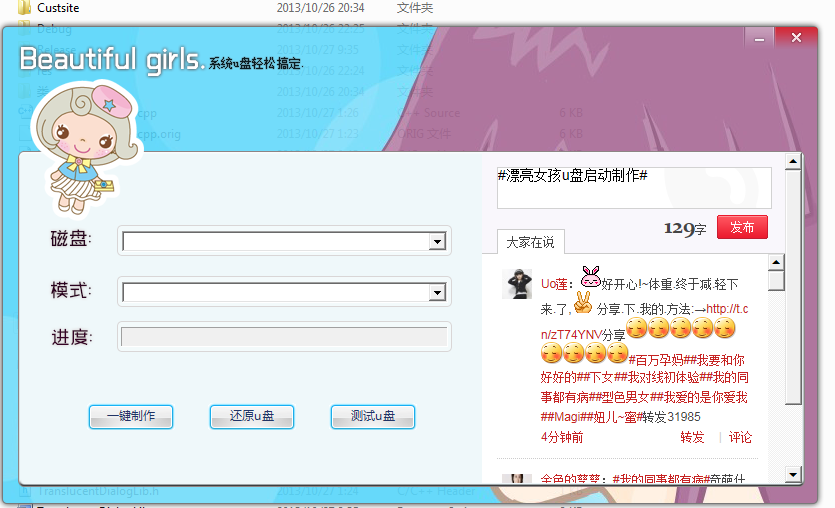Click the victory-hand emoticon in the post
Viewport: 835px width, 508px height.
point(584,302)
